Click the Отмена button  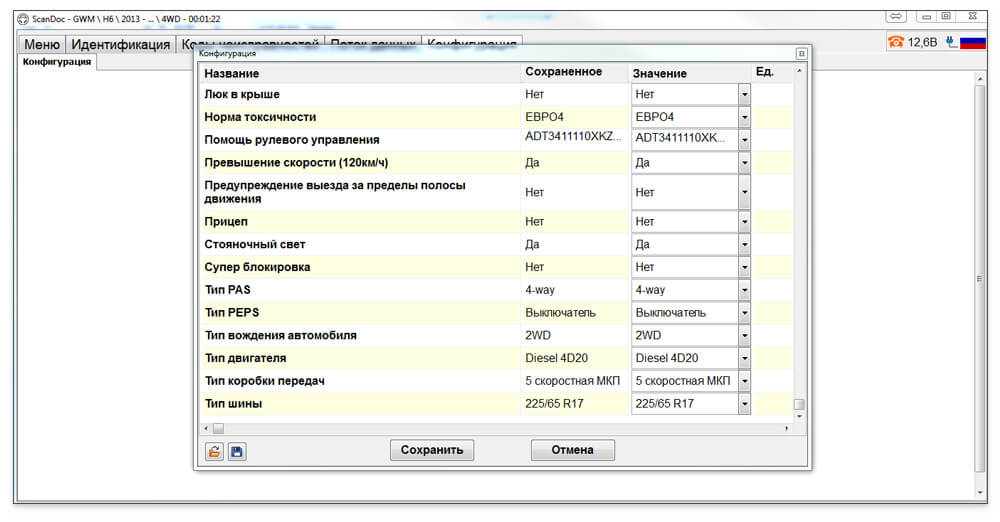point(573,450)
